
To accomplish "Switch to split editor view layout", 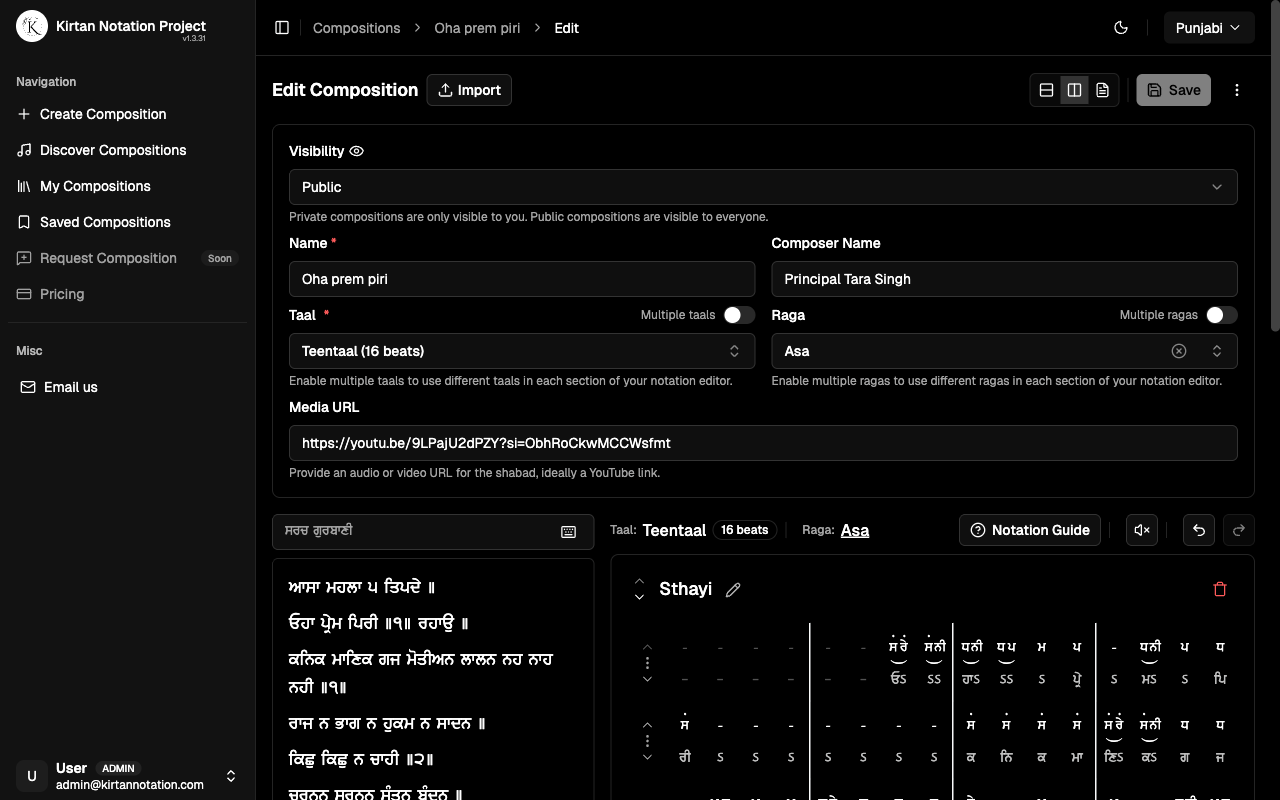I will (1074, 89).
